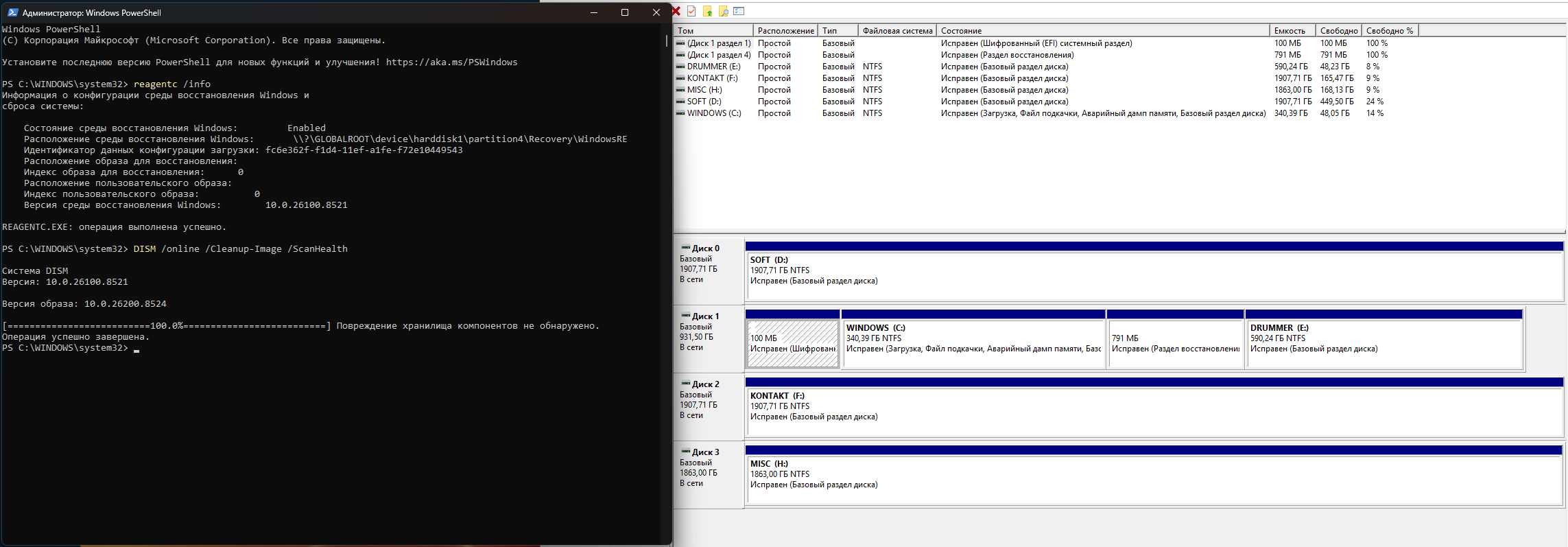
Task: Select the drive icon of KONTAKT (F:) list row
Action: coord(680,78)
